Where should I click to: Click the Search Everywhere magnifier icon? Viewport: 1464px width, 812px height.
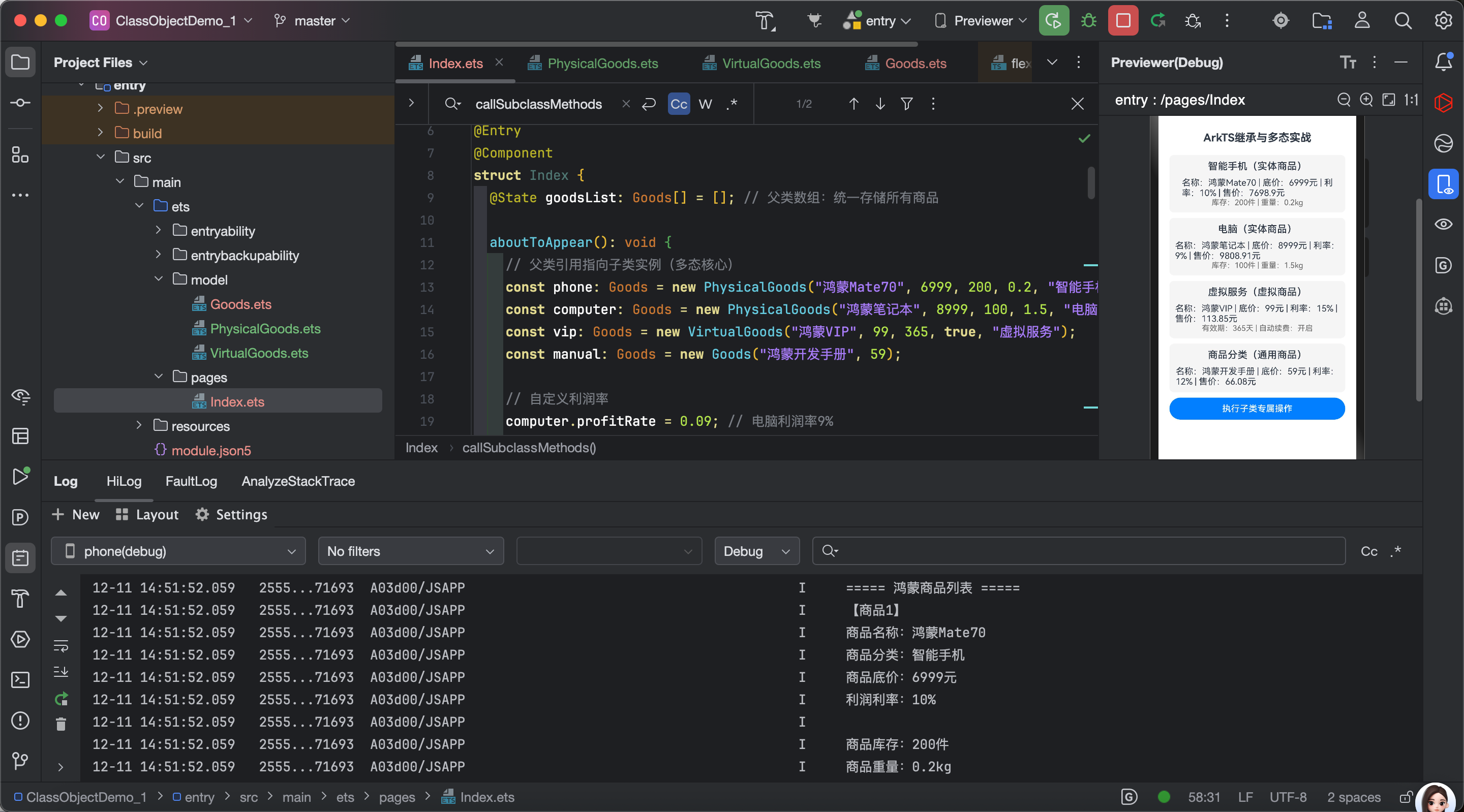1402,21
